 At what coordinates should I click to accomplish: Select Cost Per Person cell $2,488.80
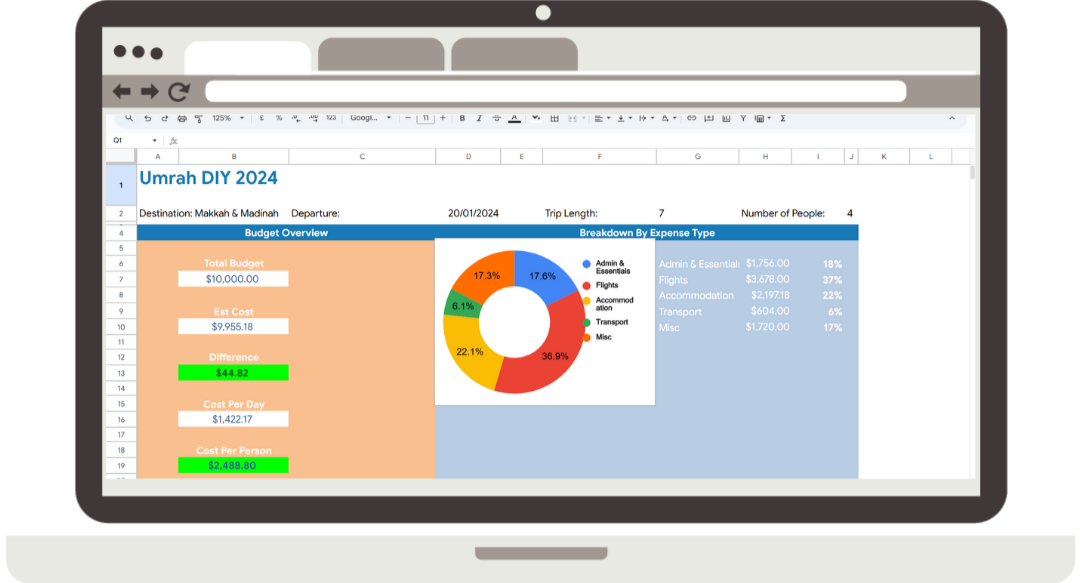coord(233,465)
